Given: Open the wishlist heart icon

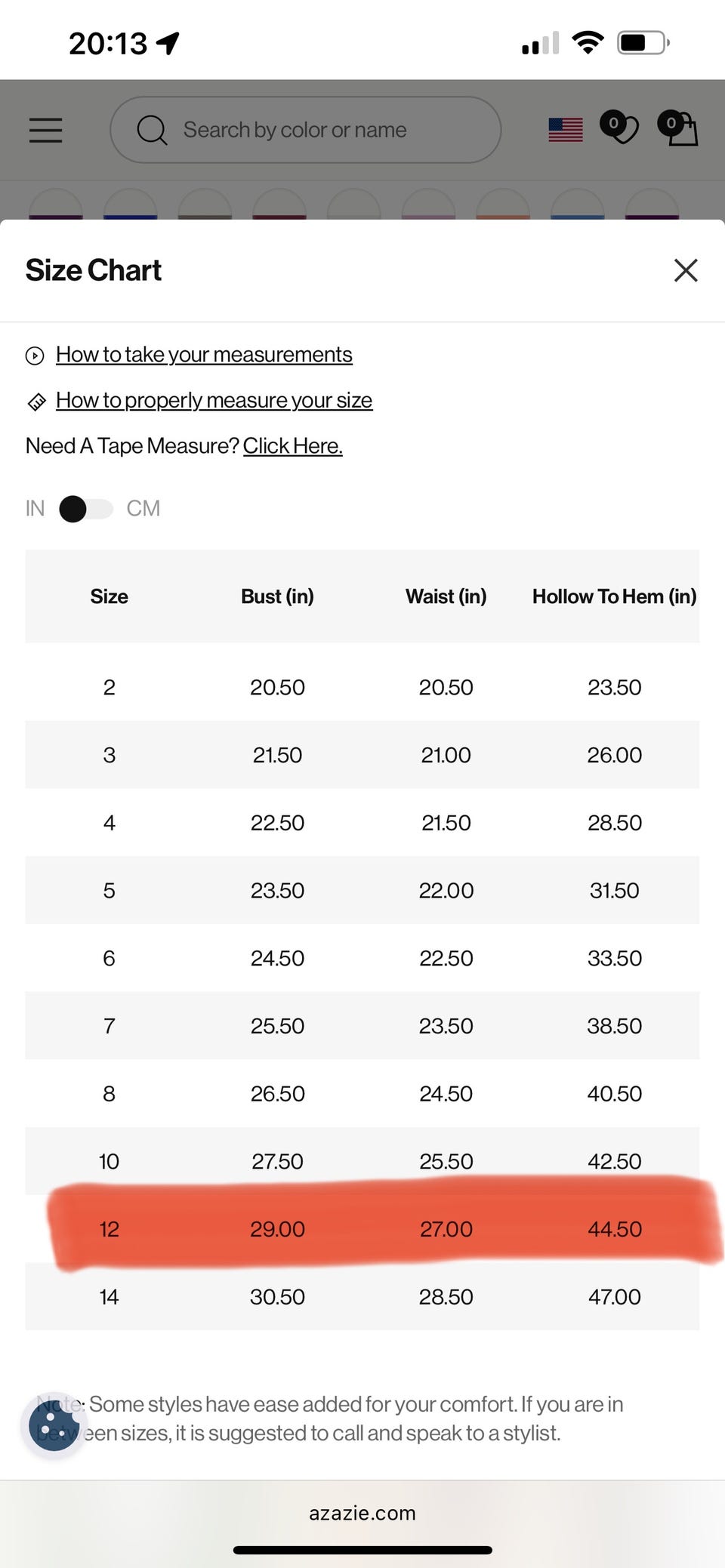Looking at the screenshot, I should (x=619, y=128).
